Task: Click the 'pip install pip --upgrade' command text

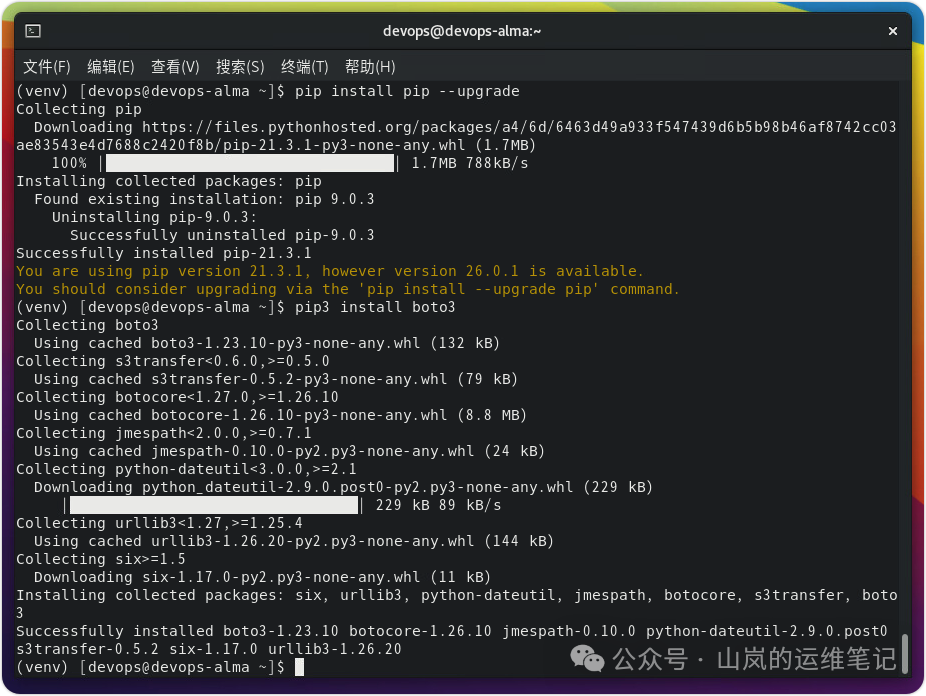Action: 407,91
